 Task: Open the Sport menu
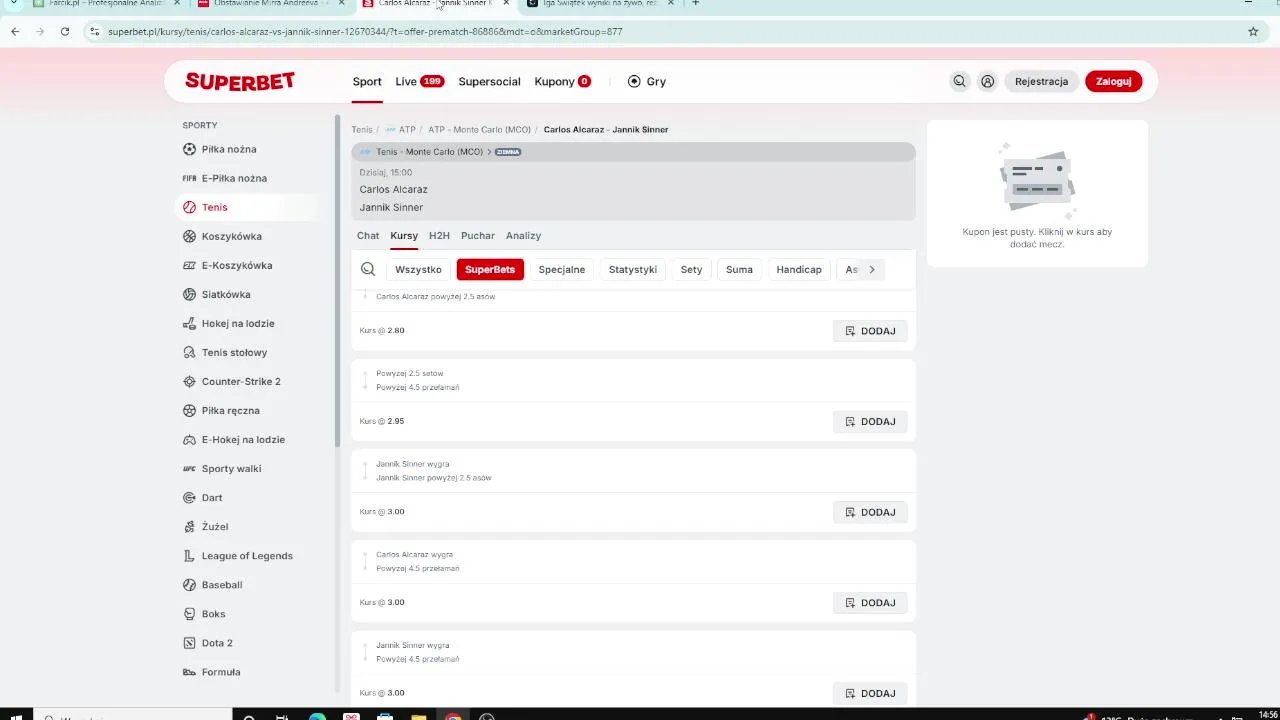(367, 82)
